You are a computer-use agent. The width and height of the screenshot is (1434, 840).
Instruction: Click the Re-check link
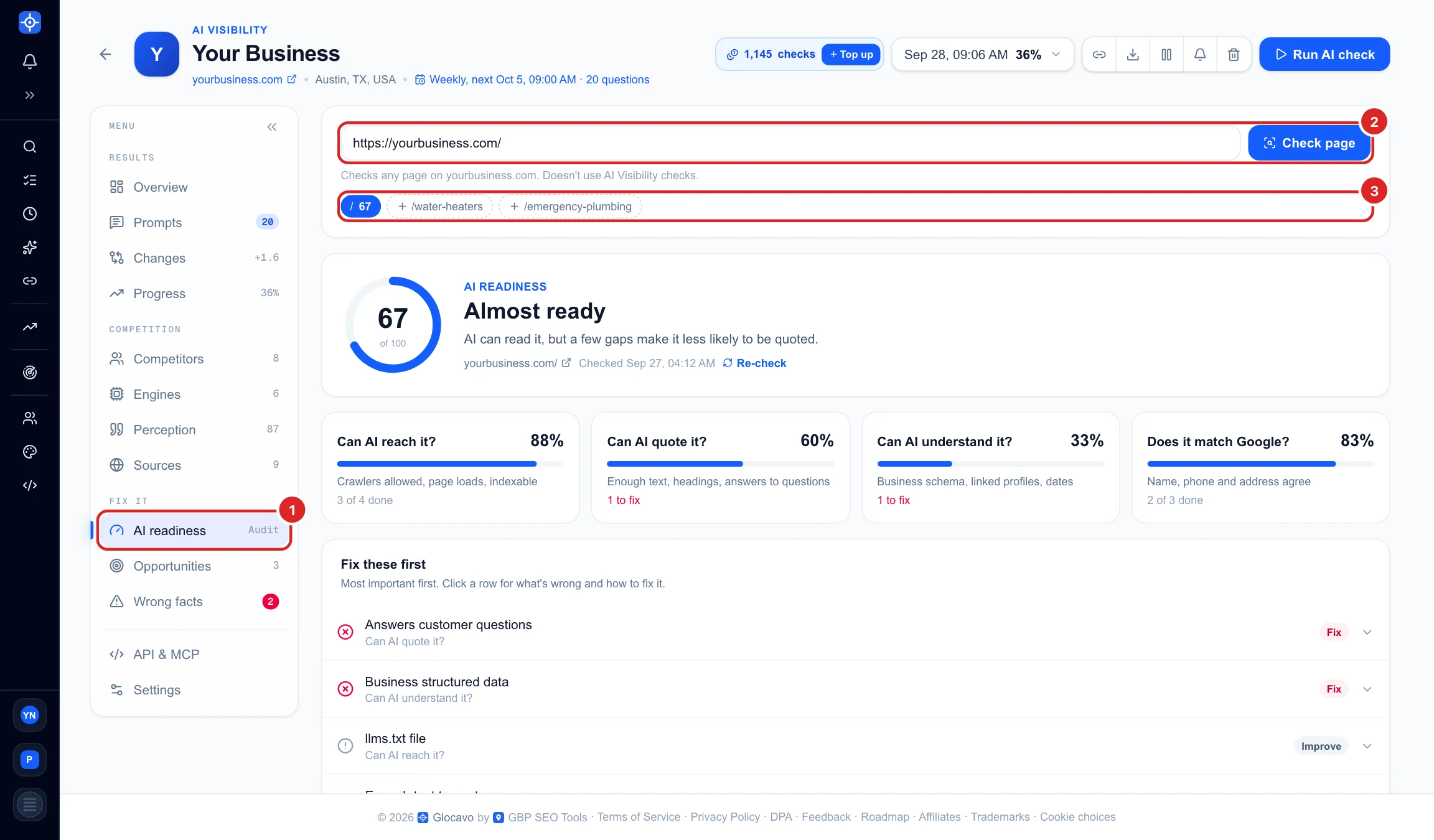754,363
